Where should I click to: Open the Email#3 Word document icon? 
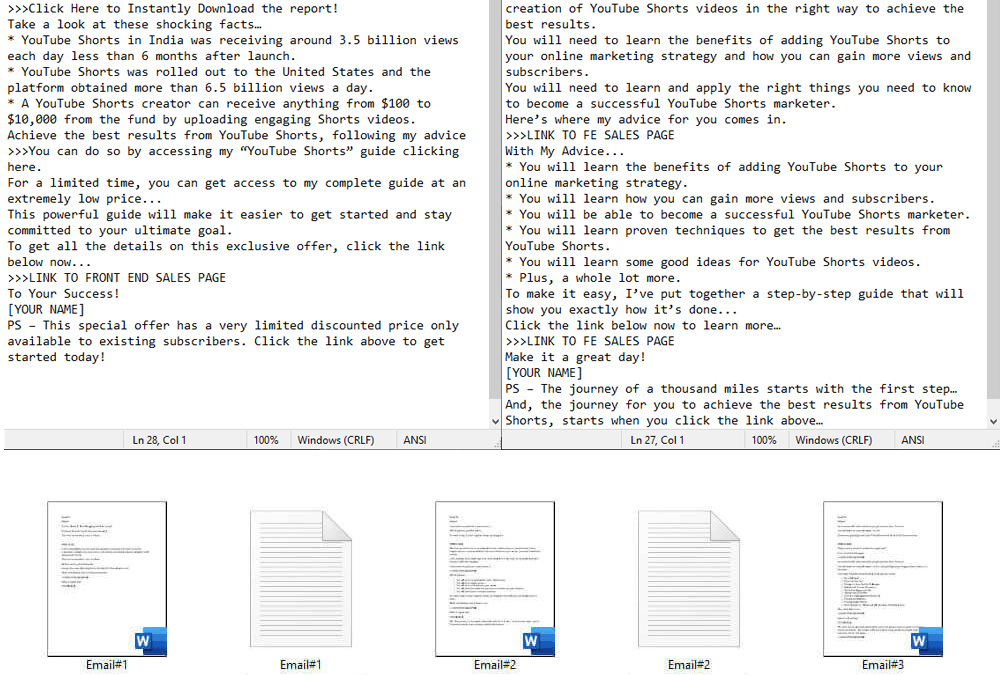[x=883, y=579]
